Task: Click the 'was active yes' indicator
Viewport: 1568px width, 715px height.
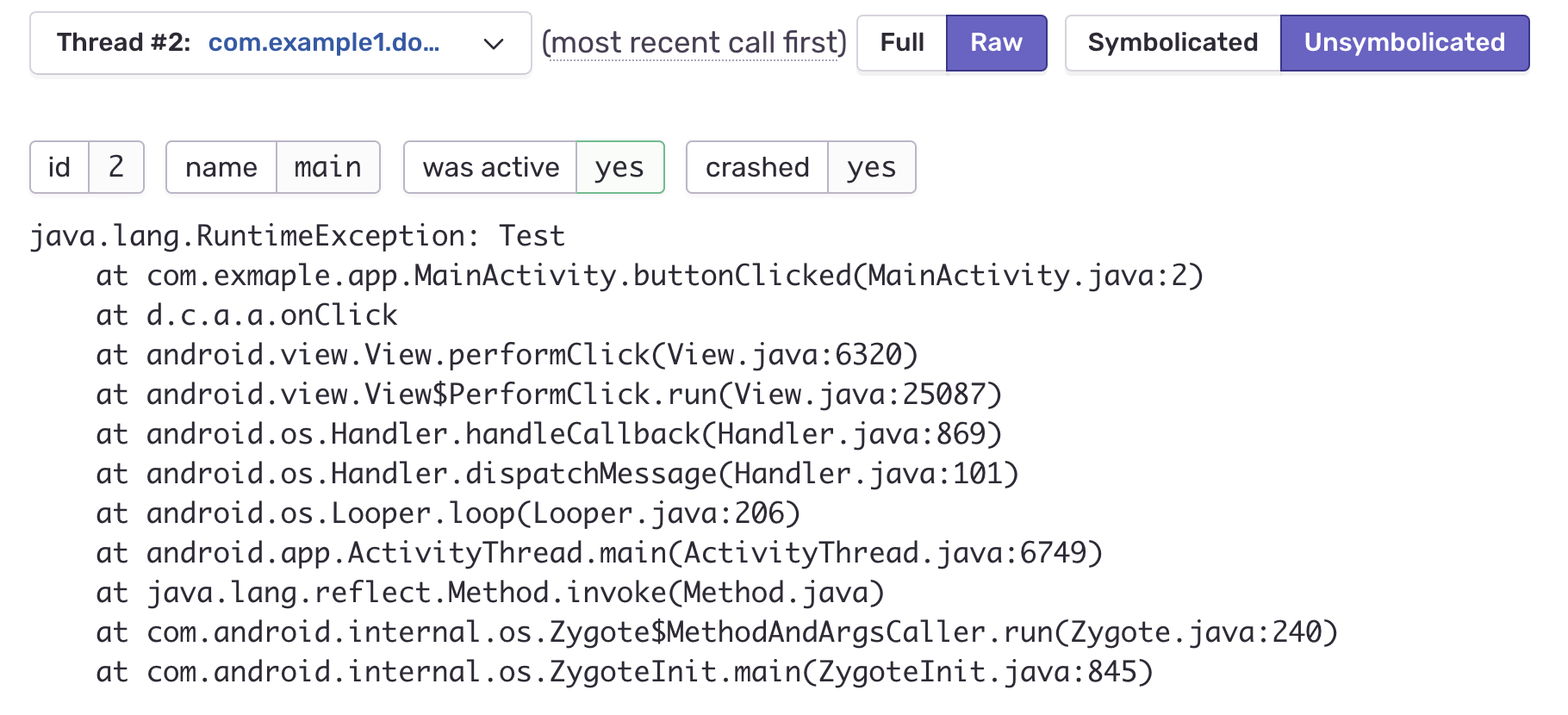Action: click(532, 167)
